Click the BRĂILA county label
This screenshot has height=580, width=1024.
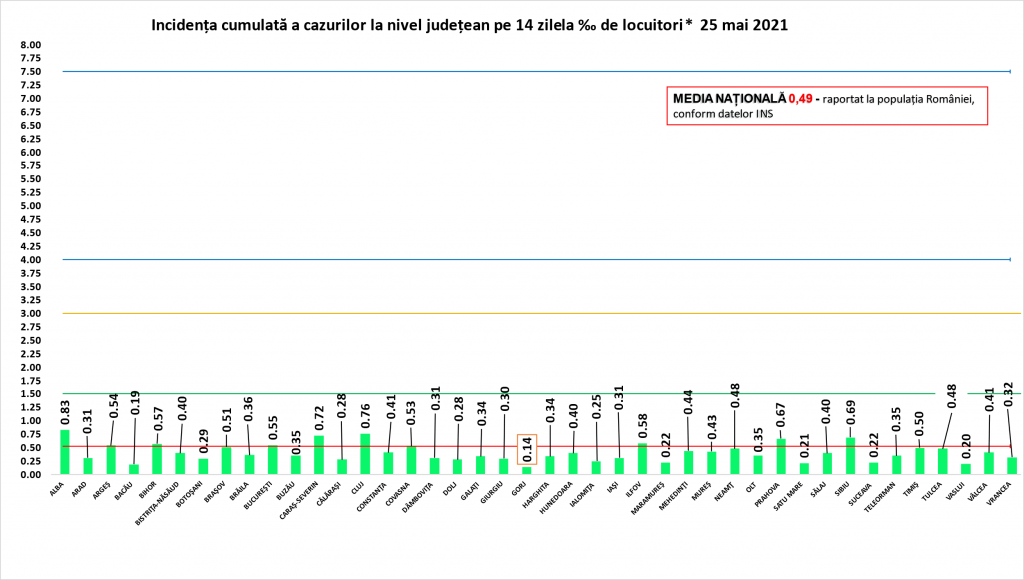[240, 491]
